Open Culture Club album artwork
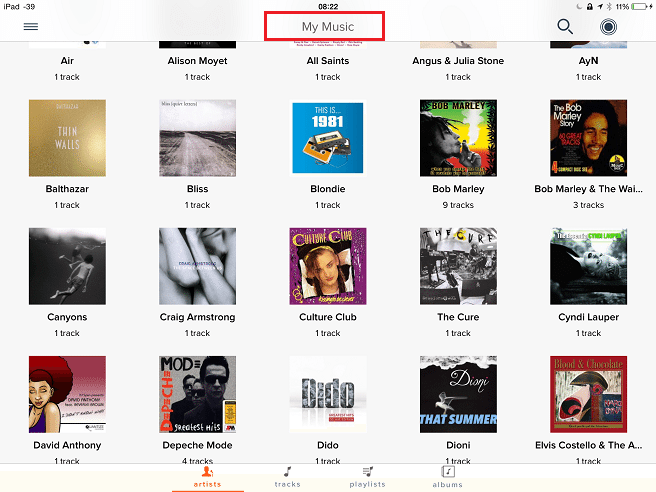This screenshot has width=656, height=492. click(x=328, y=266)
